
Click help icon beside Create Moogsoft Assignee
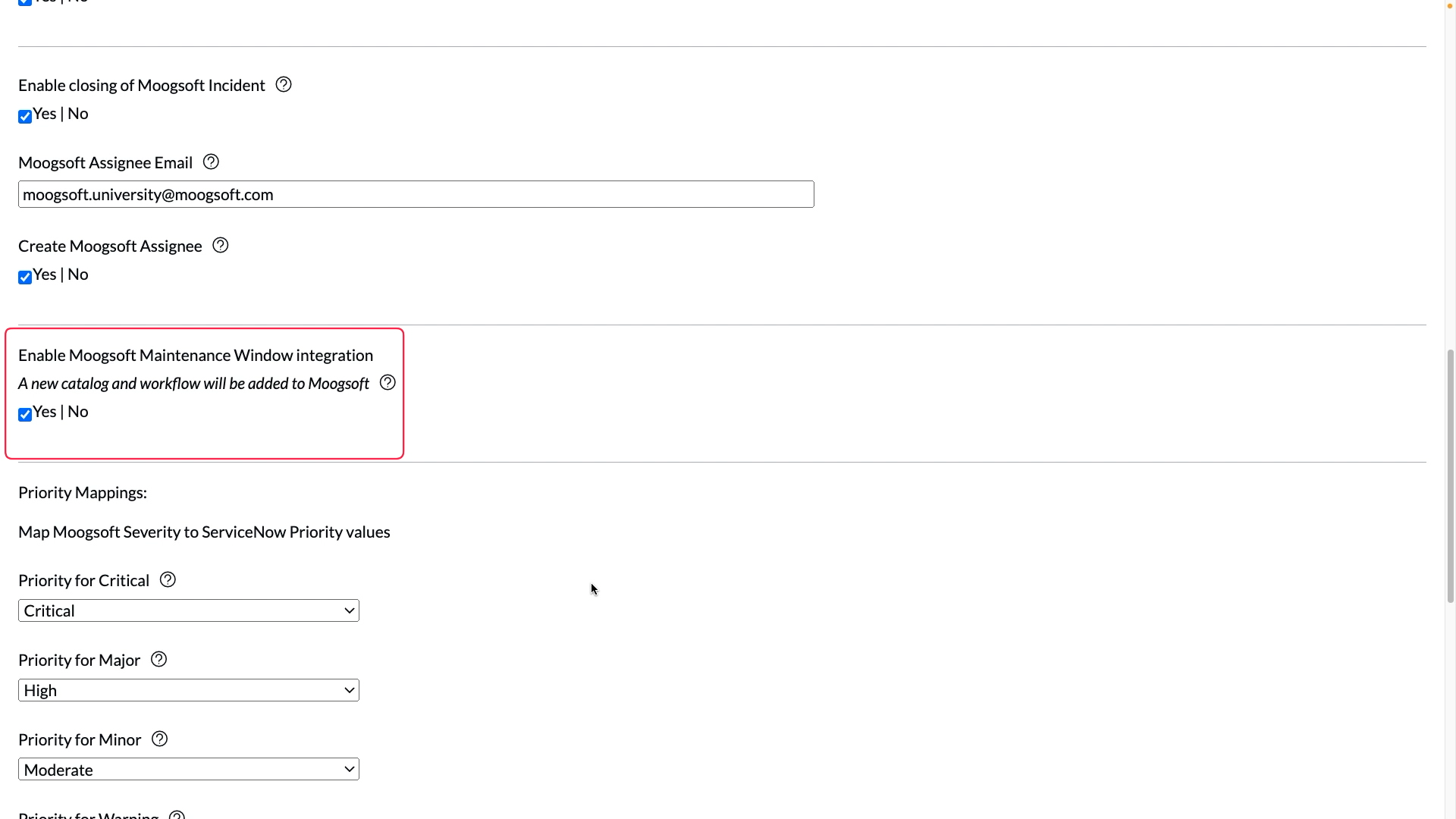point(220,246)
